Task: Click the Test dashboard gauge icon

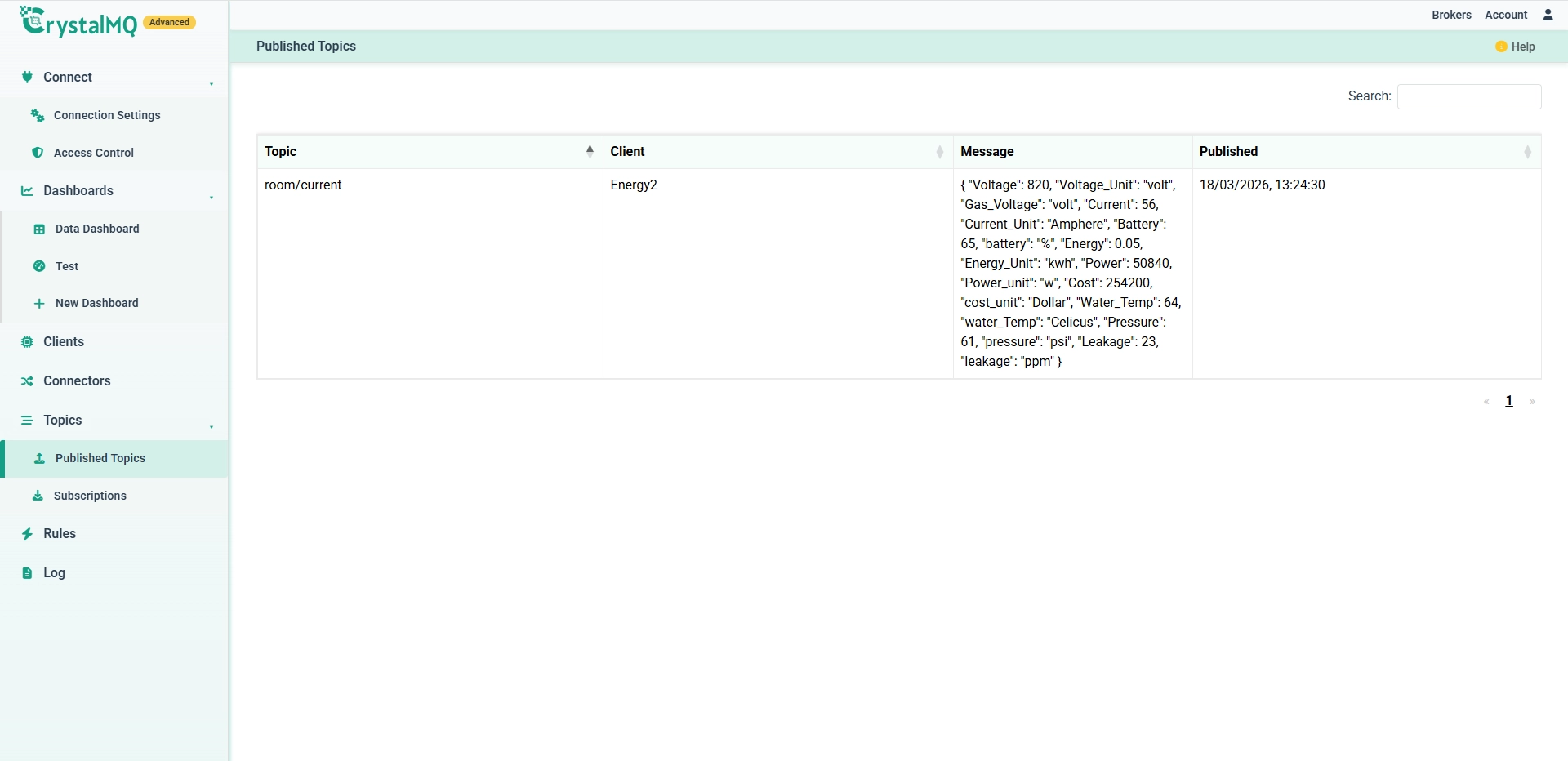Action: pyautogui.click(x=39, y=266)
